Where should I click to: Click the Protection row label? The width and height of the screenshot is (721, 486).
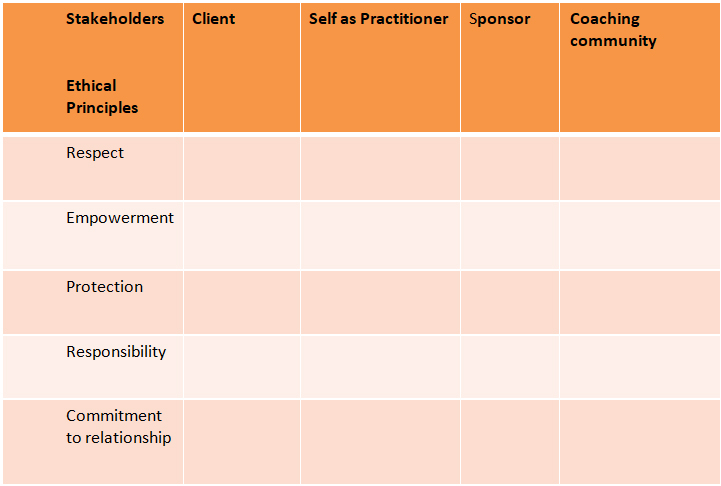[104, 287]
